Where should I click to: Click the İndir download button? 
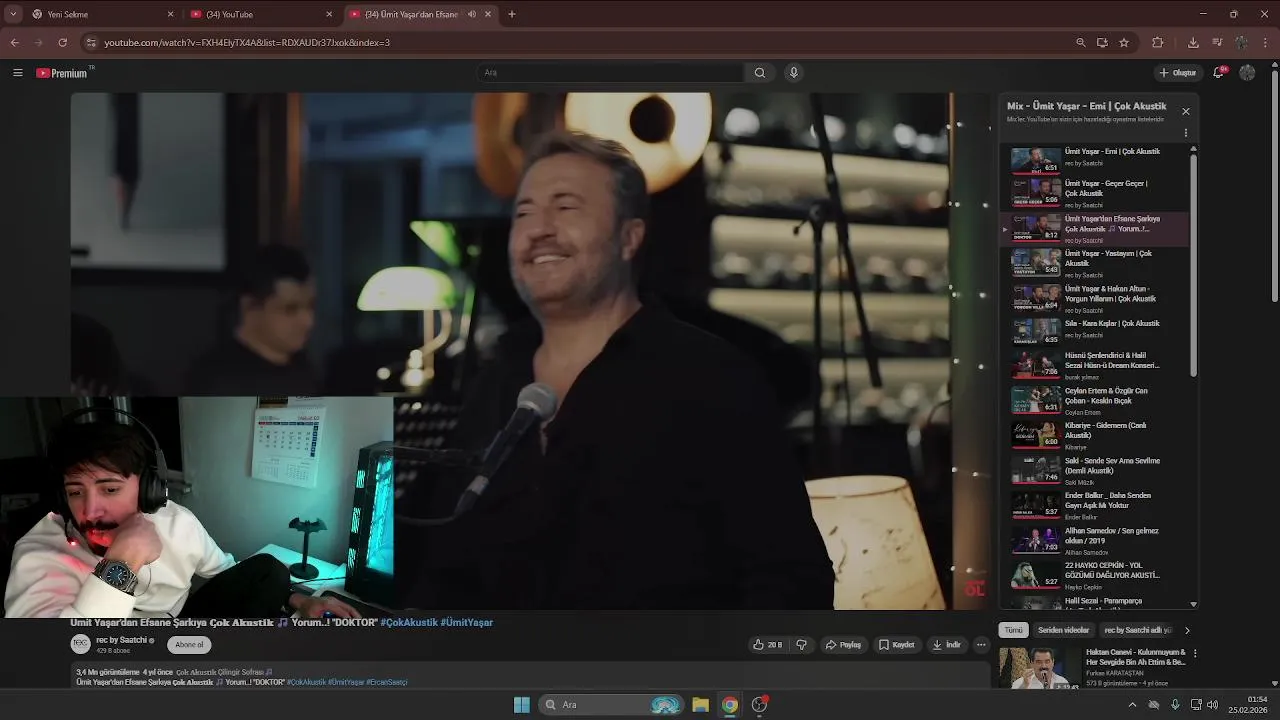(x=946, y=645)
